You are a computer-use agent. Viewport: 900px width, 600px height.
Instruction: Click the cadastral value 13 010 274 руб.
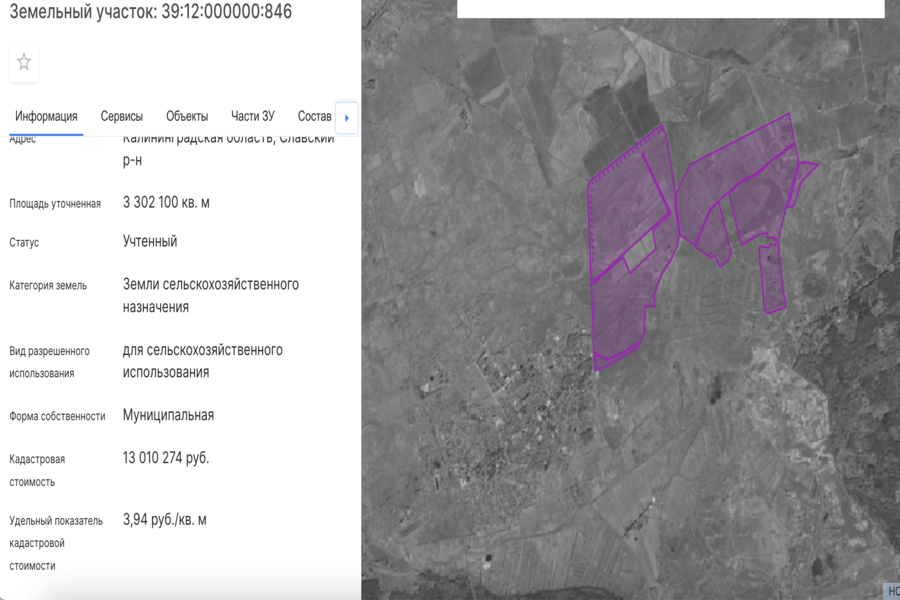(166, 458)
